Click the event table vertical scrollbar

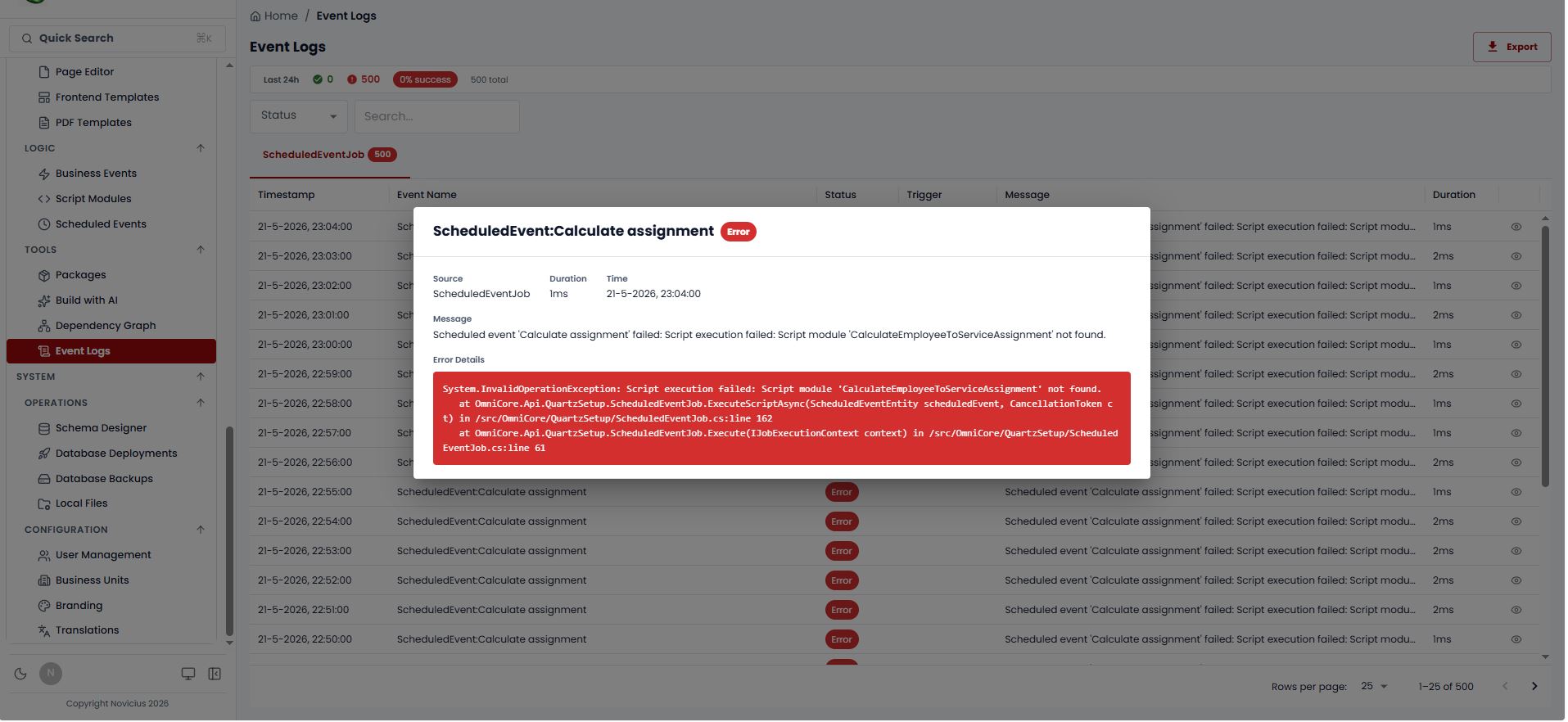pyautogui.click(x=1545, y=356)
